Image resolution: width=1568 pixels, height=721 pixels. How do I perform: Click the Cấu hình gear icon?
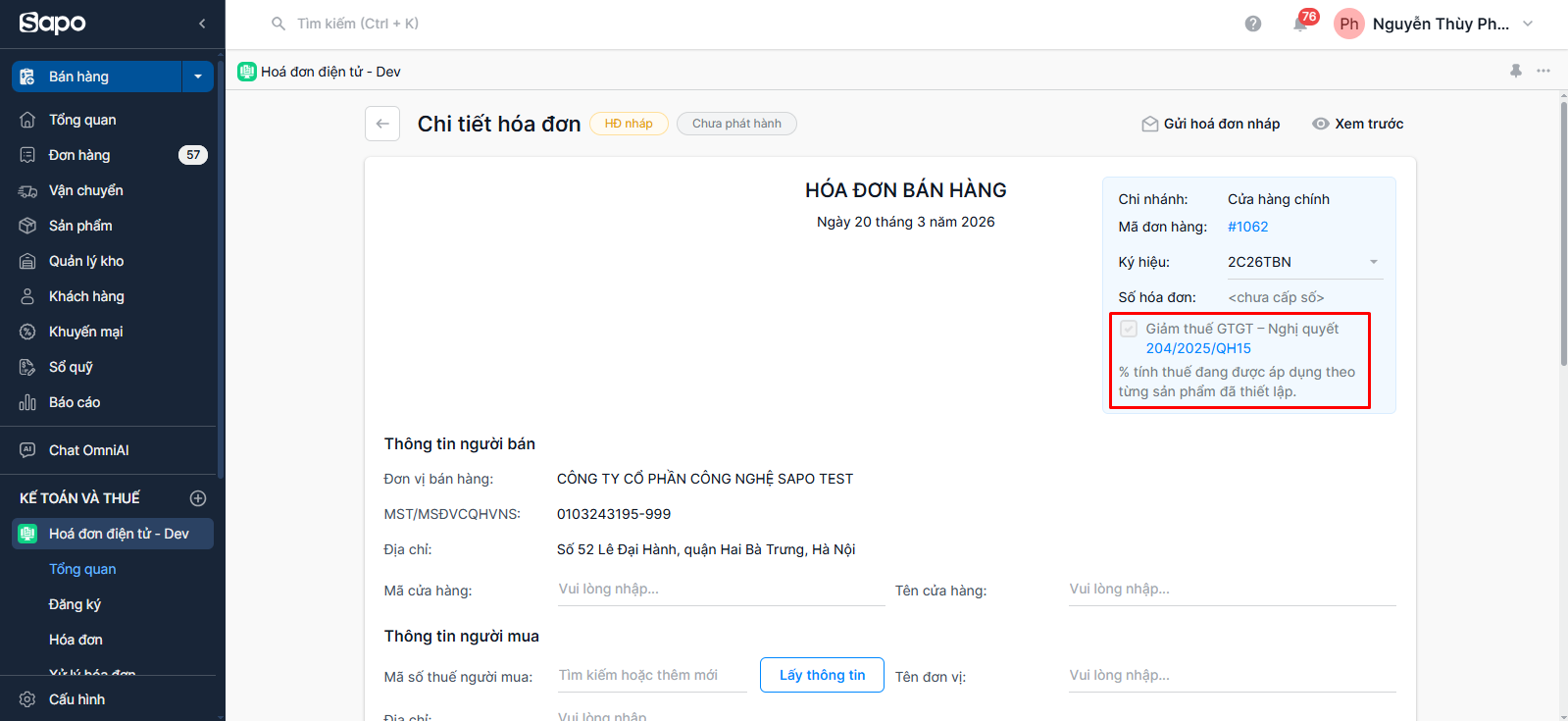tap(27, 699)
